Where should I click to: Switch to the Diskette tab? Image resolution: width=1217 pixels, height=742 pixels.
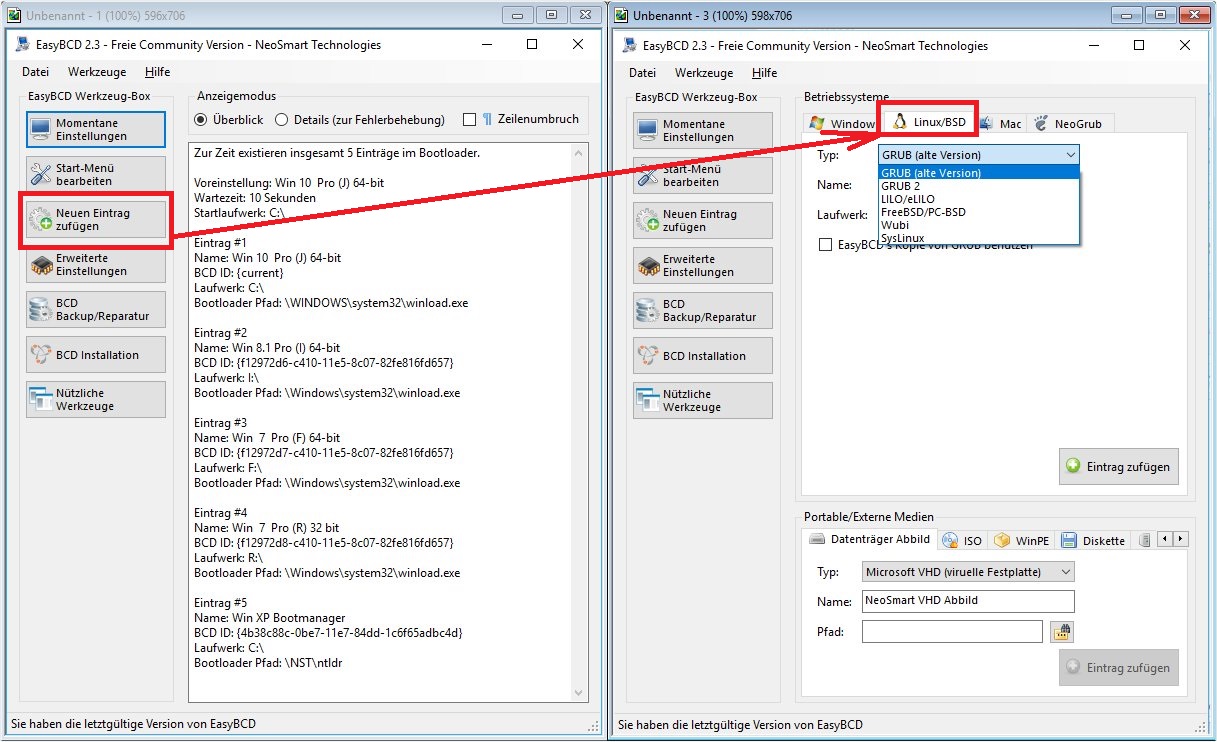1094,540
